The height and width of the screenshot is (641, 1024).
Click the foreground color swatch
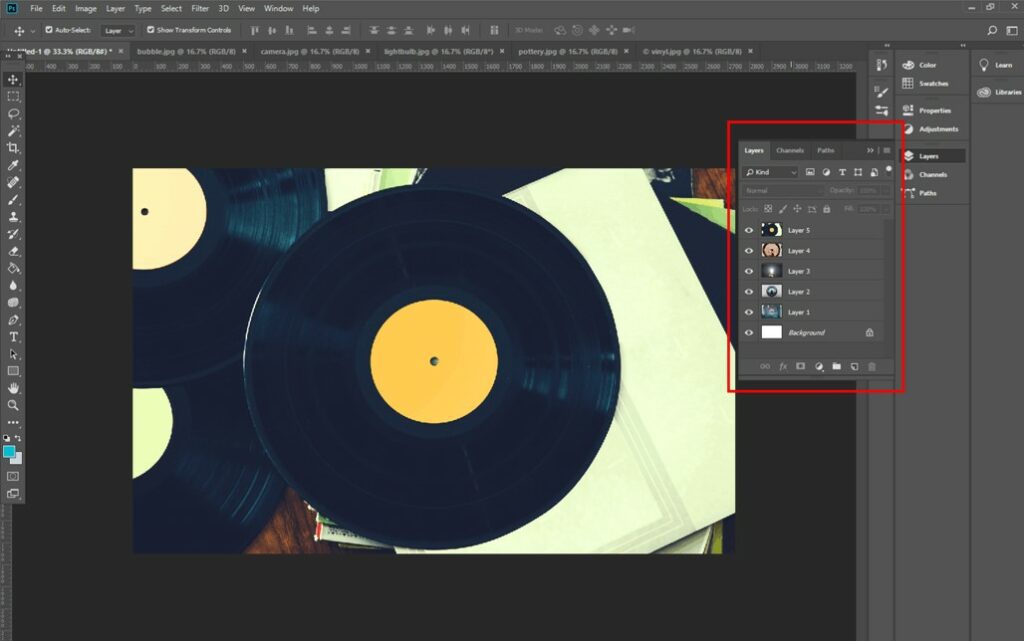coord(9,452)
